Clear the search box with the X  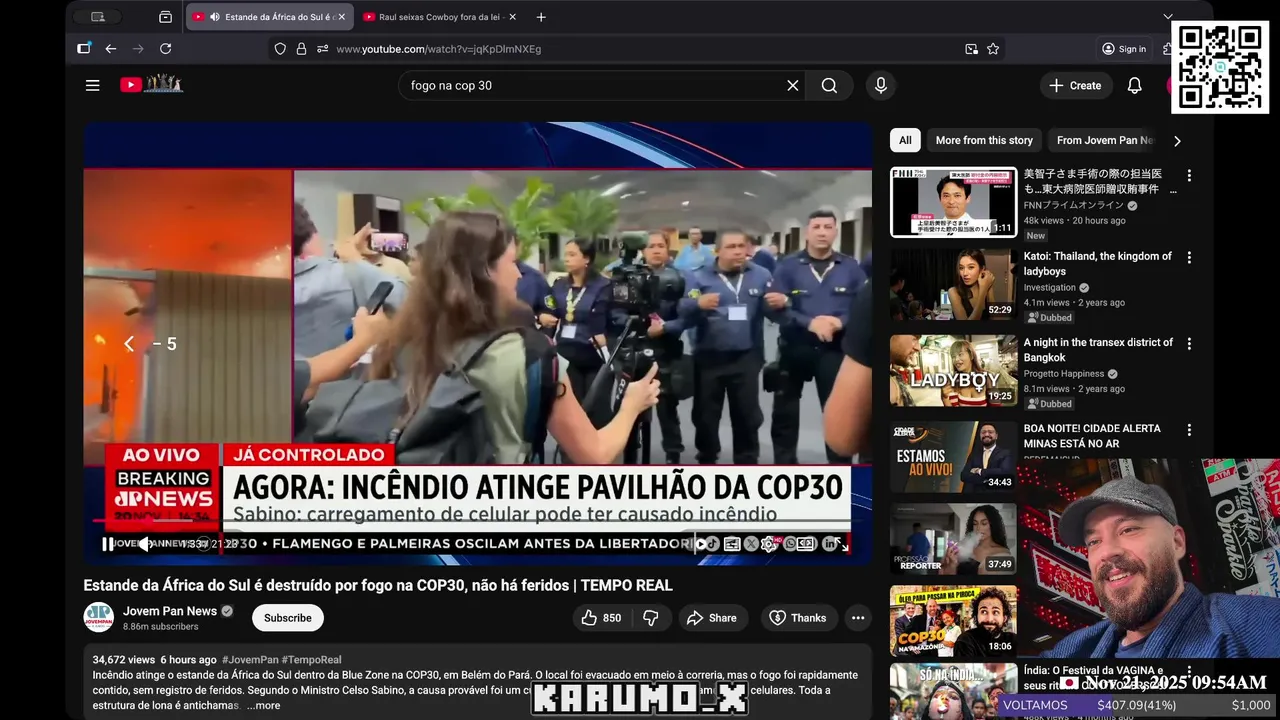coord(793,85)
